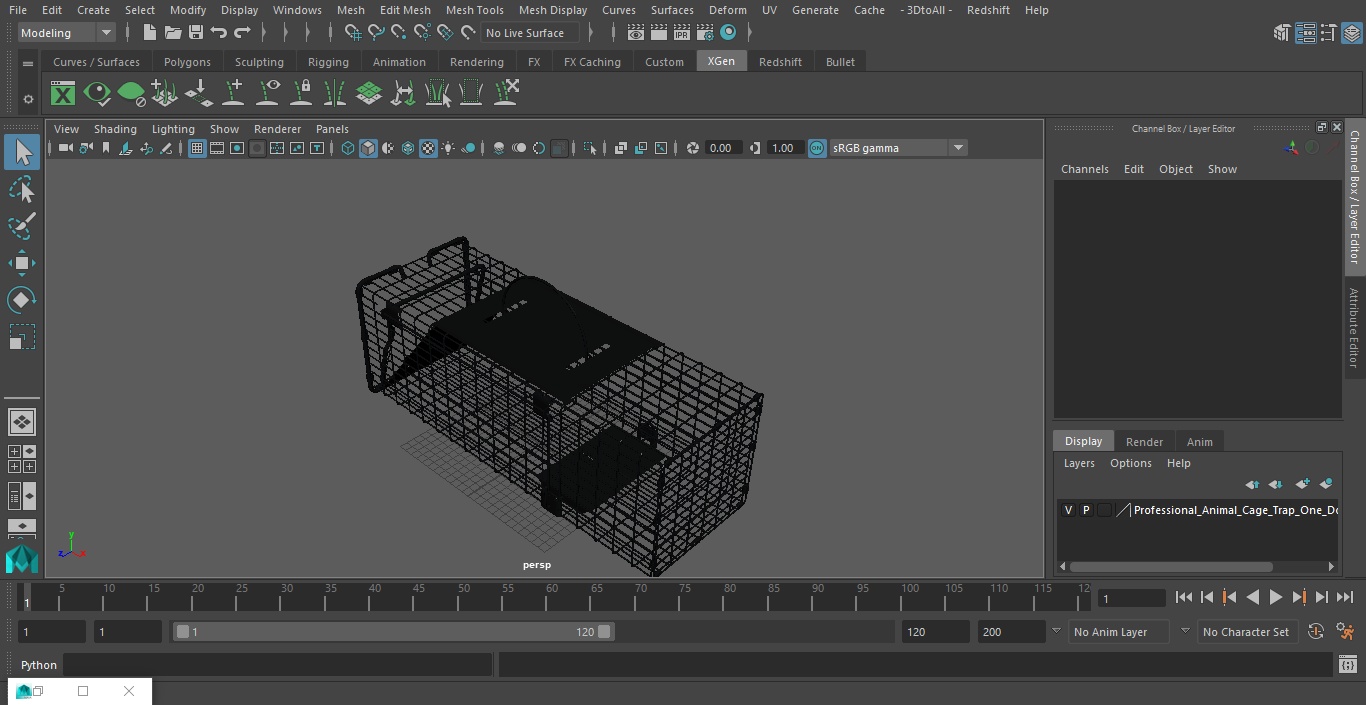Open a scene with folder icon

(172, 33)
